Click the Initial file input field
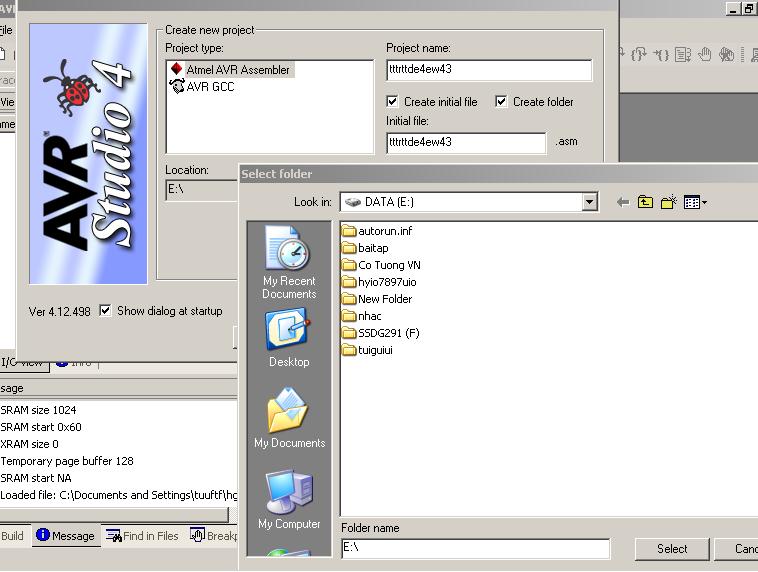Image resolution: width=758 pixels, height=572 pixels. tap(466, 143)
